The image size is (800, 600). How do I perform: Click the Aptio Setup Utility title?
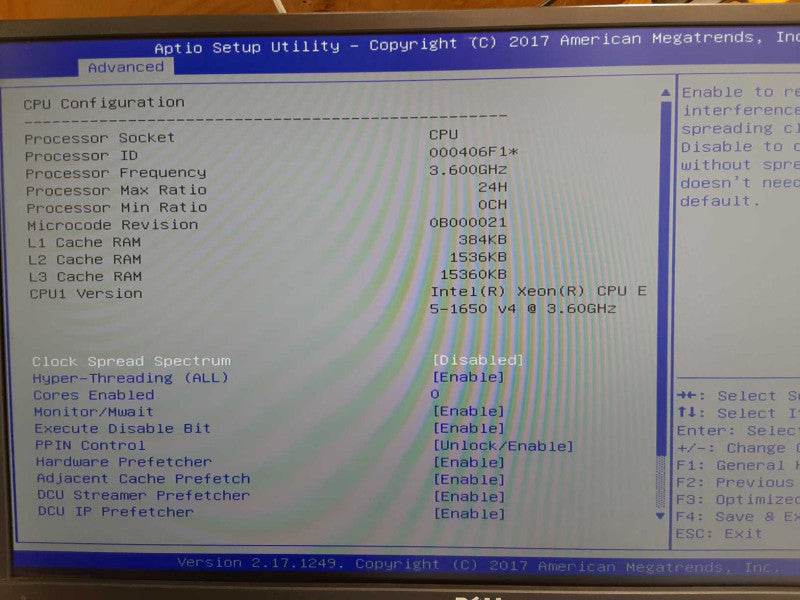[x=247, y=47]
